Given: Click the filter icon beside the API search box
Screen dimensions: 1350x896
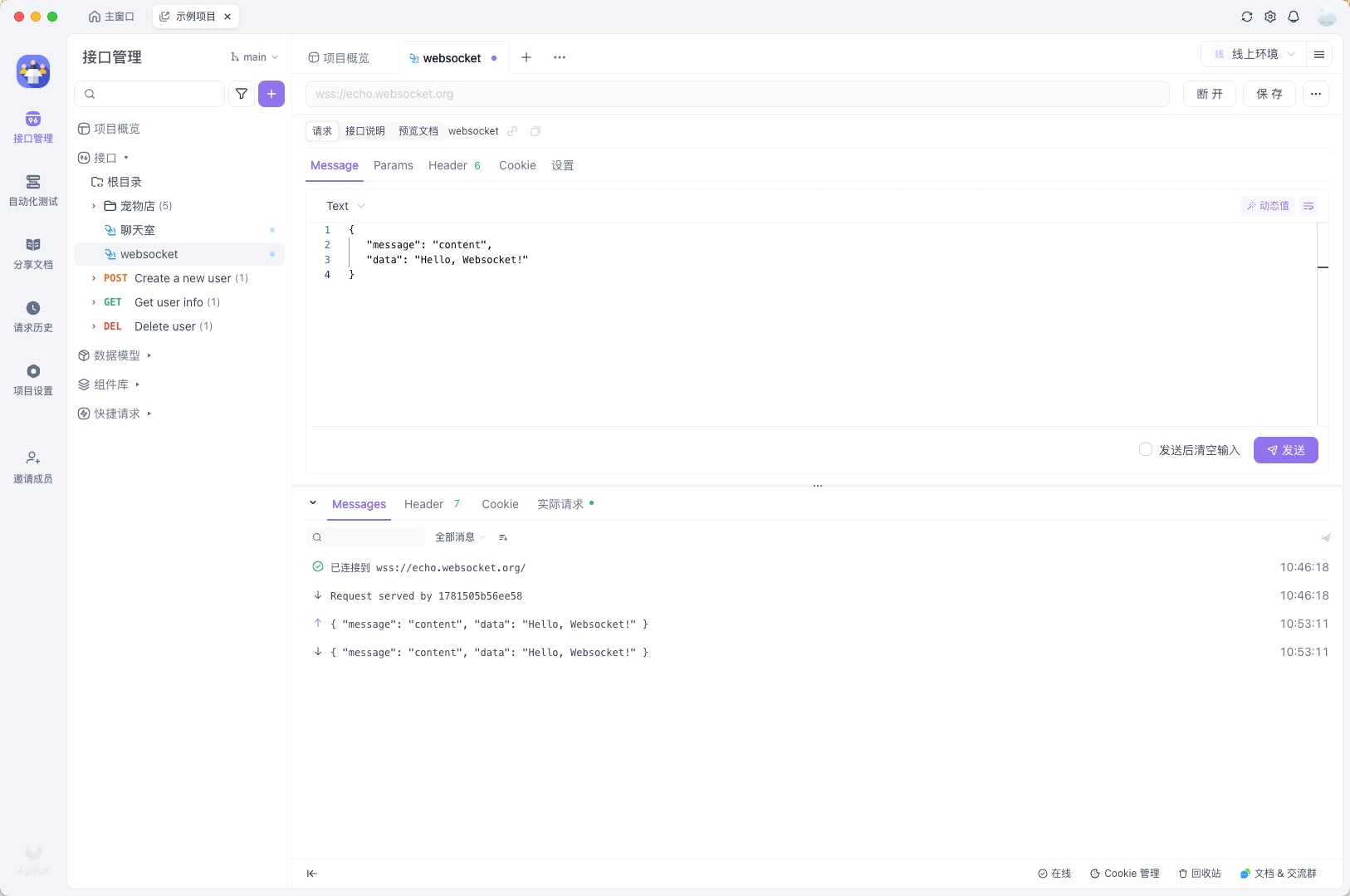Looking at the screenshot, I should pyautogui.click(x=241, y=93).
